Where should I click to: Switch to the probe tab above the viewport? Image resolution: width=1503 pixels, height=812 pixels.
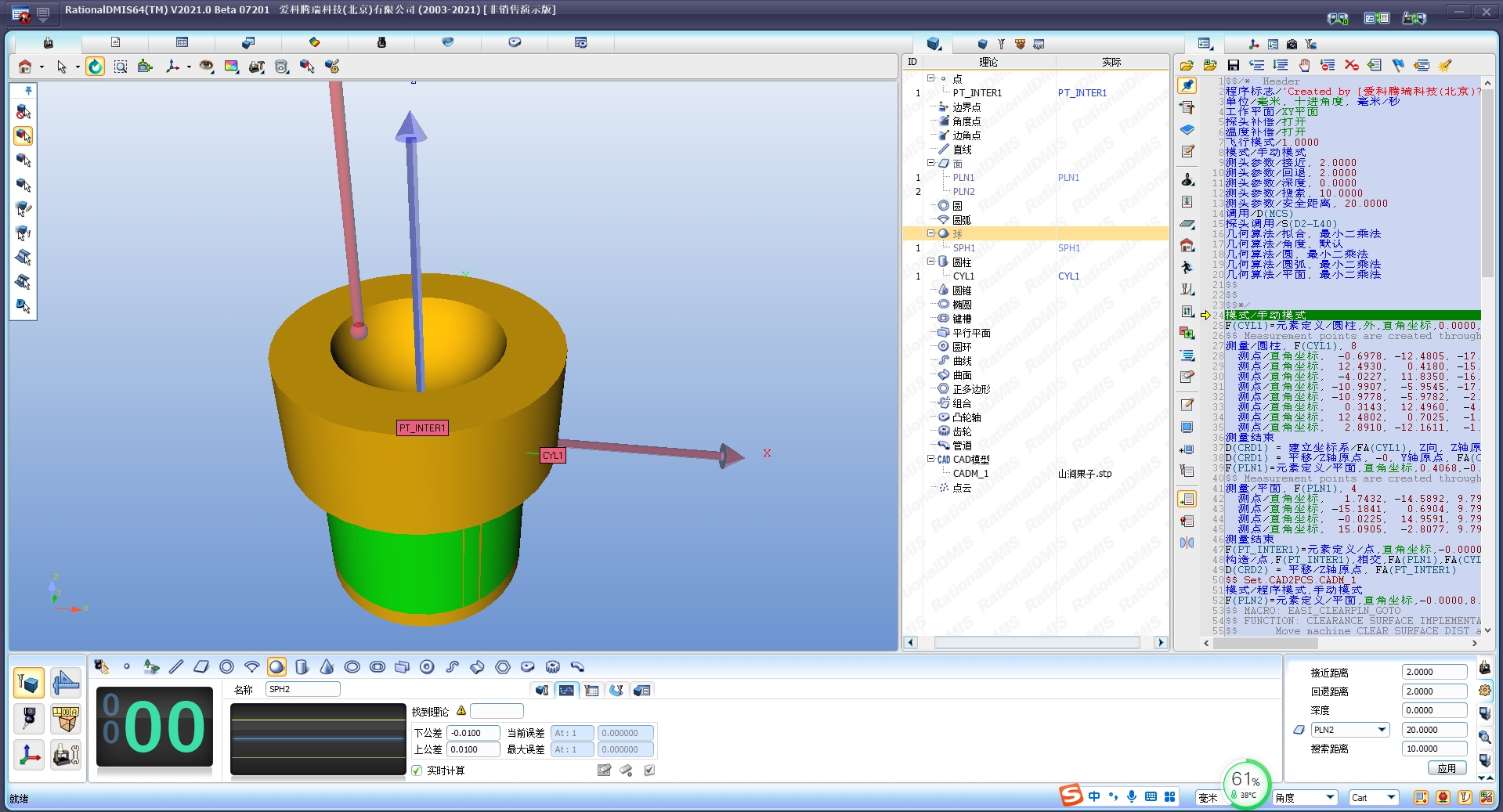tap(381, 42)
